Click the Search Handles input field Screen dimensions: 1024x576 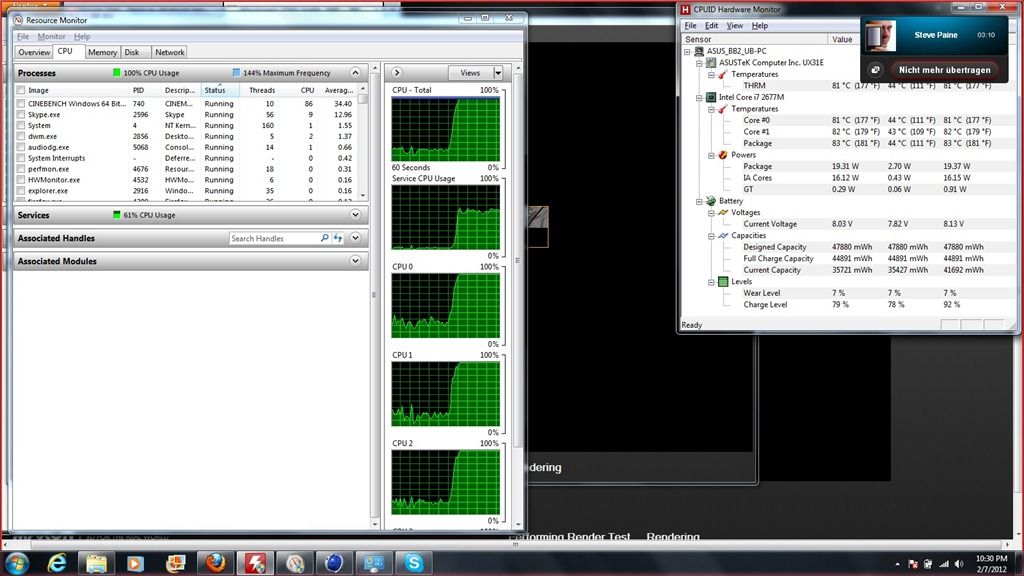point(274,238)
